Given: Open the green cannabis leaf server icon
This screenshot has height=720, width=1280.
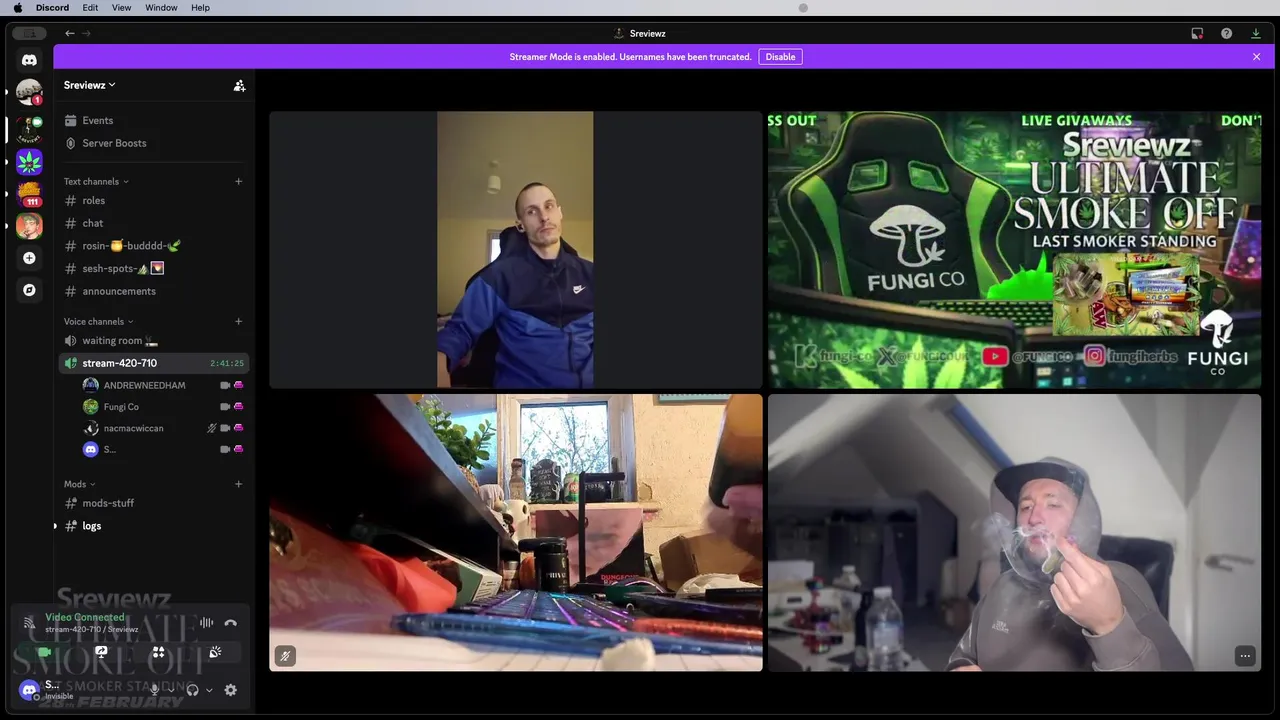Looking at the screenshot, I should coord(29,161).
